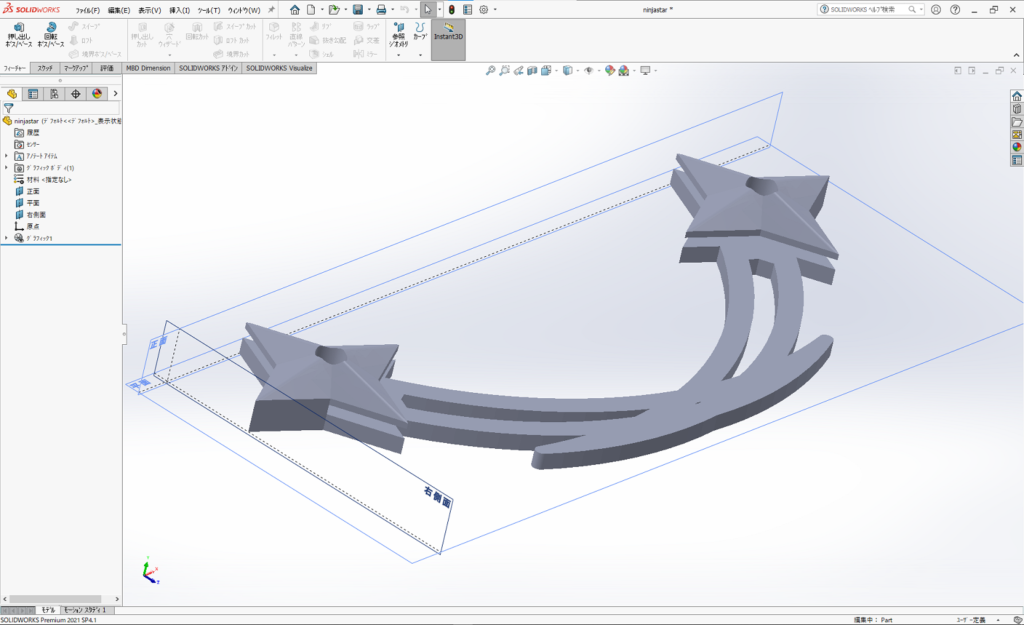This screenshot has height=625, width=1024.
Task: Switch to the DisplayManager color ball tab
Action: pos(97,94)
